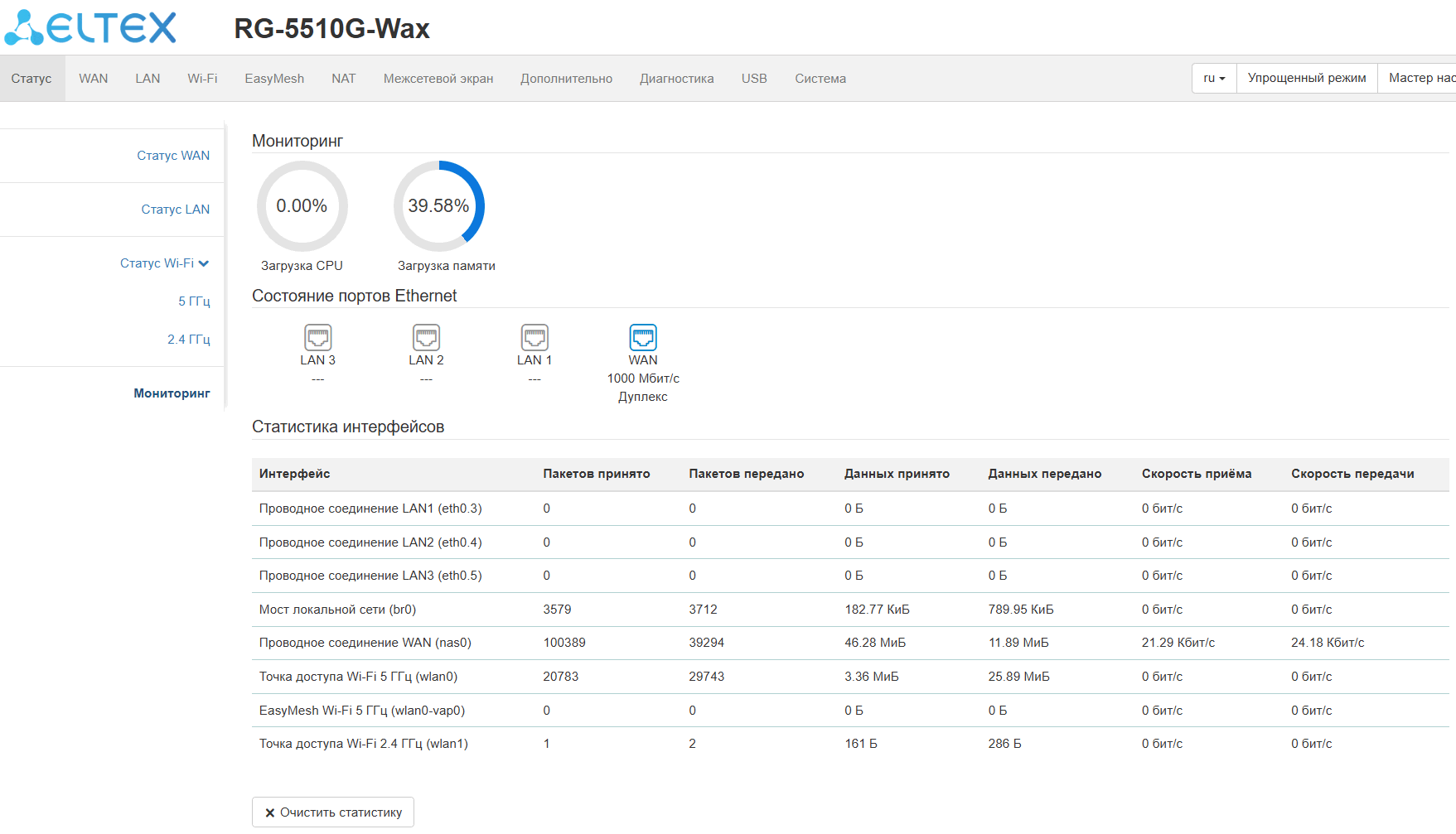Open the Межсетевой экран menu

click(x=438, y=79)
